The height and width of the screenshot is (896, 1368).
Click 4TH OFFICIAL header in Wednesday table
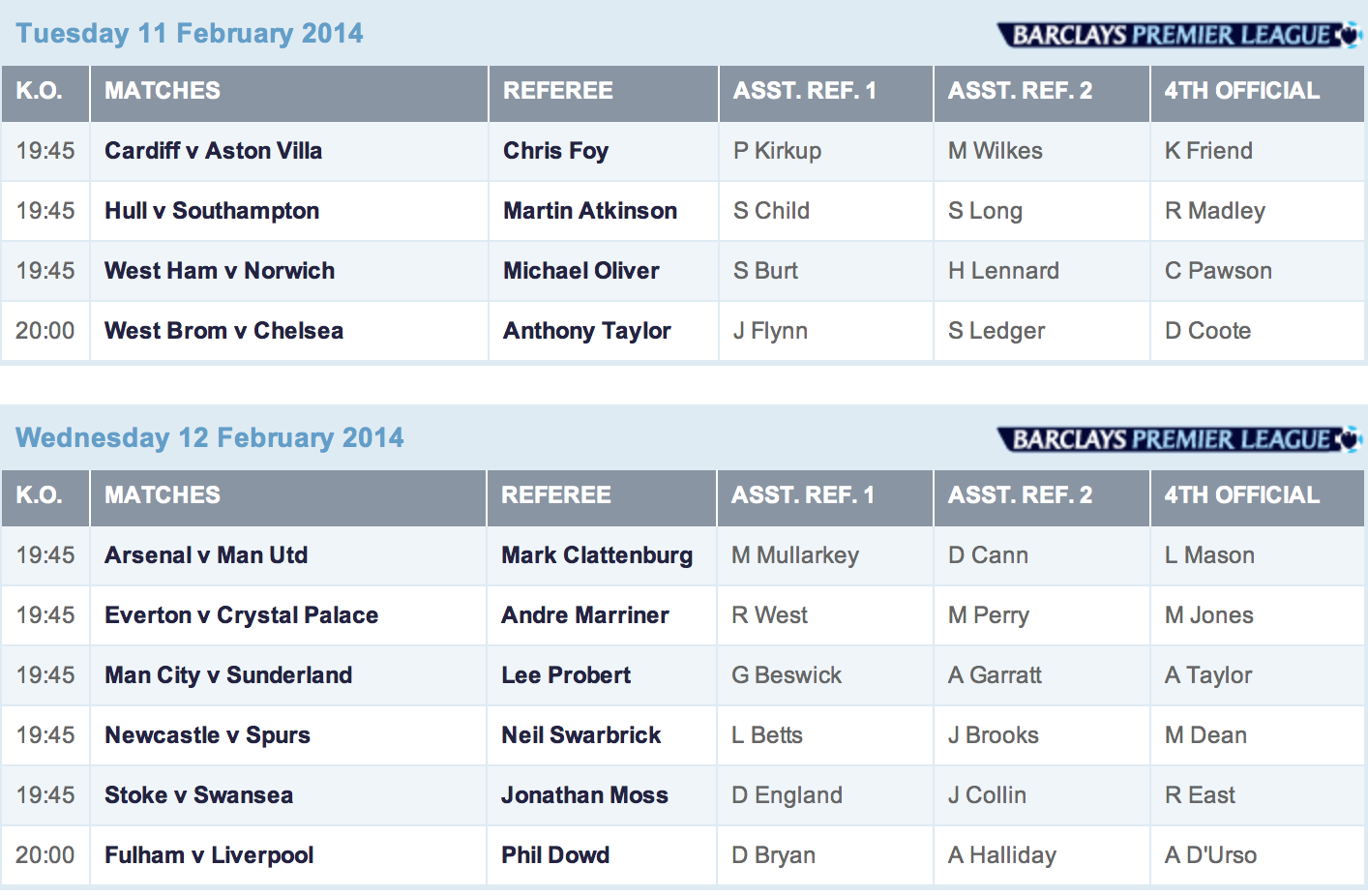1241,495
